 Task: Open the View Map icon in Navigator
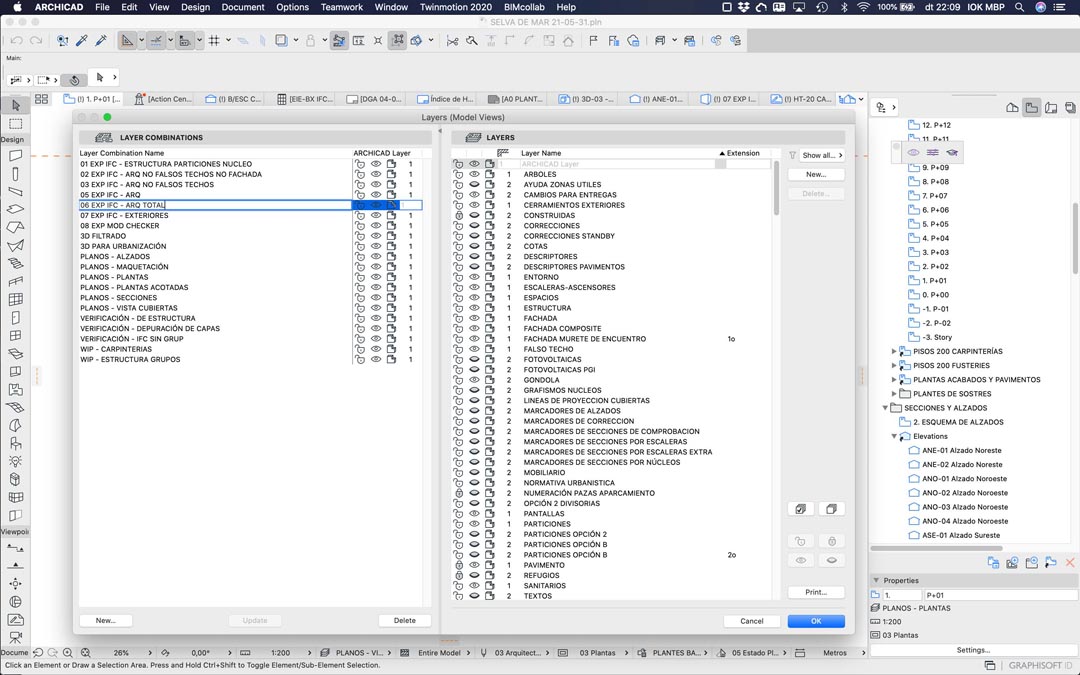click(1031, 107)
